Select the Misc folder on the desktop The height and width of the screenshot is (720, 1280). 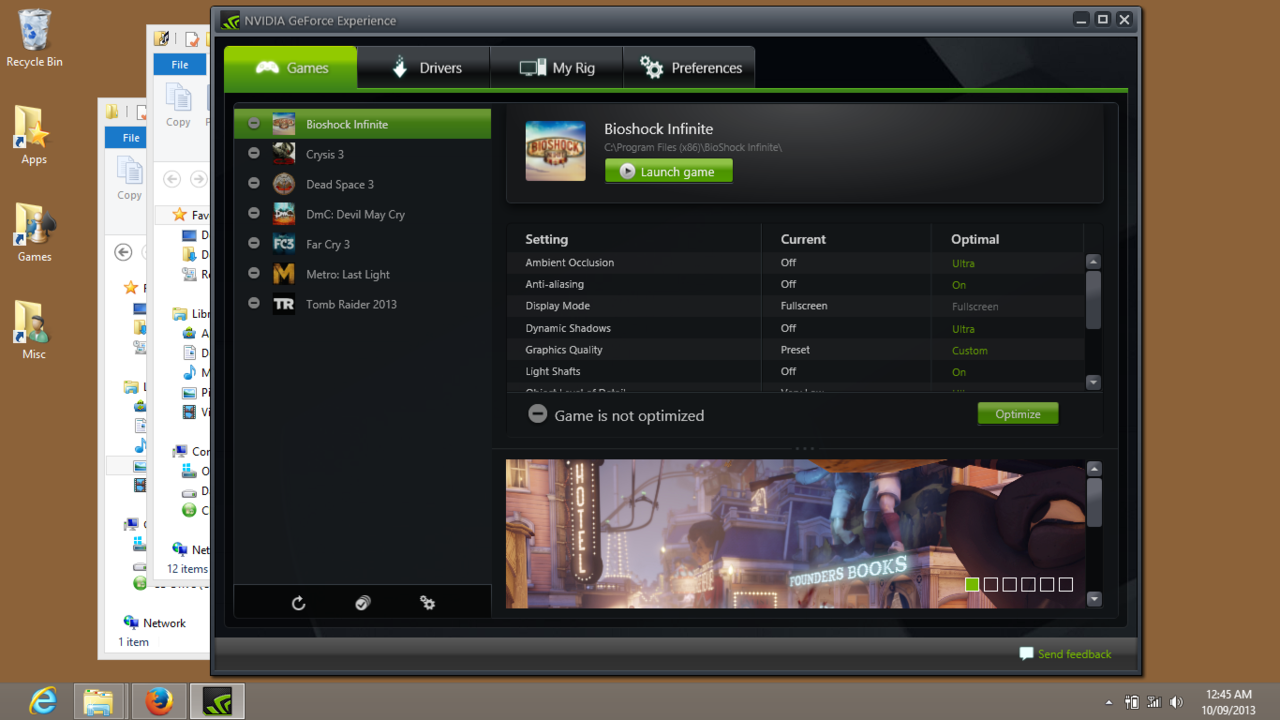coord(34,331)
